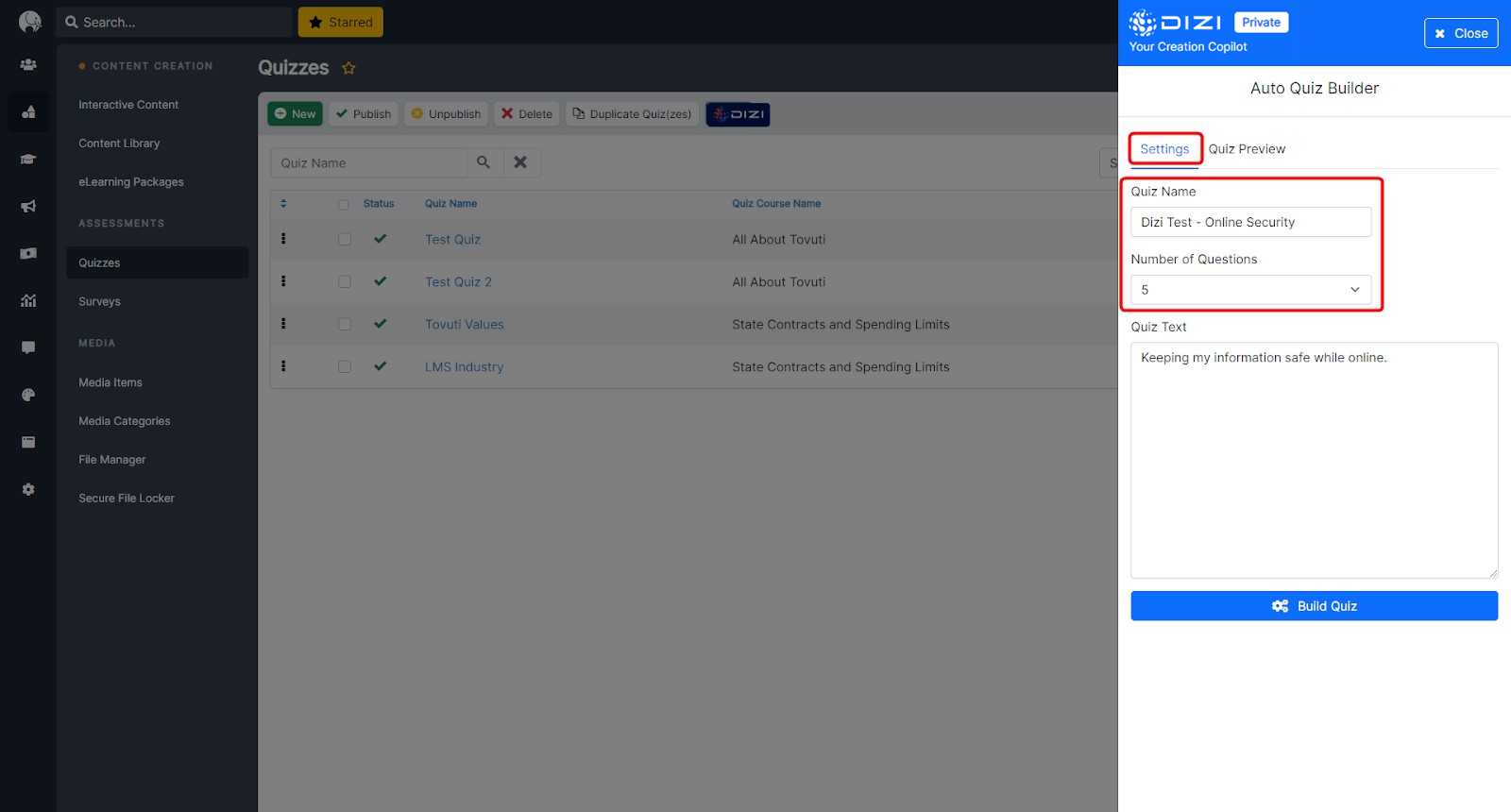This screenshot has height=812, width=1511.
Task: Click the Delete button
Action: [527, 114]
